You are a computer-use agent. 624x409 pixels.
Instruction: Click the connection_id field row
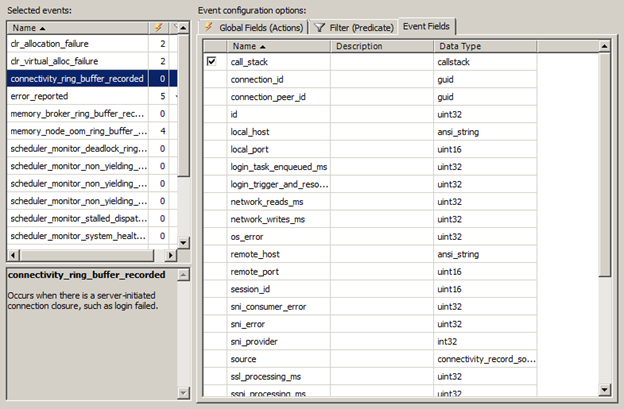click(370, 80)
